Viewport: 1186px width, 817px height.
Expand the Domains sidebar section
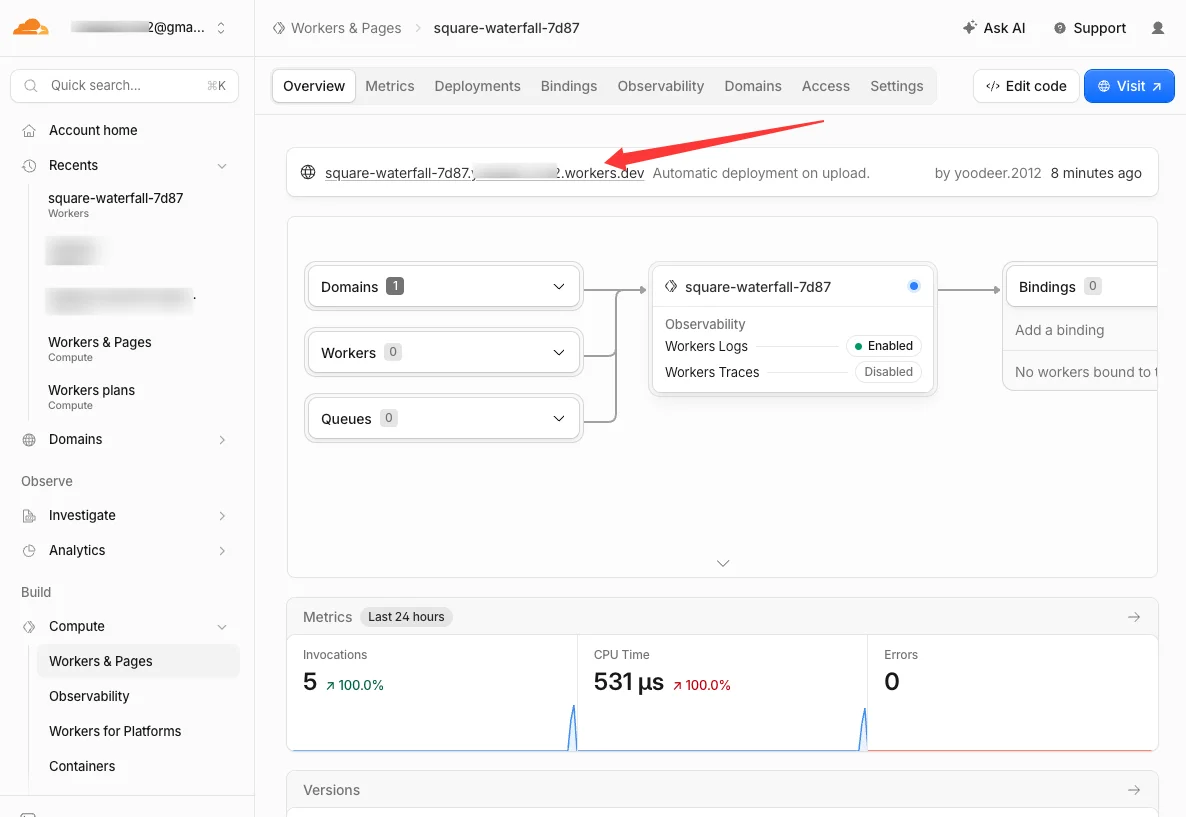click(222, 440)
